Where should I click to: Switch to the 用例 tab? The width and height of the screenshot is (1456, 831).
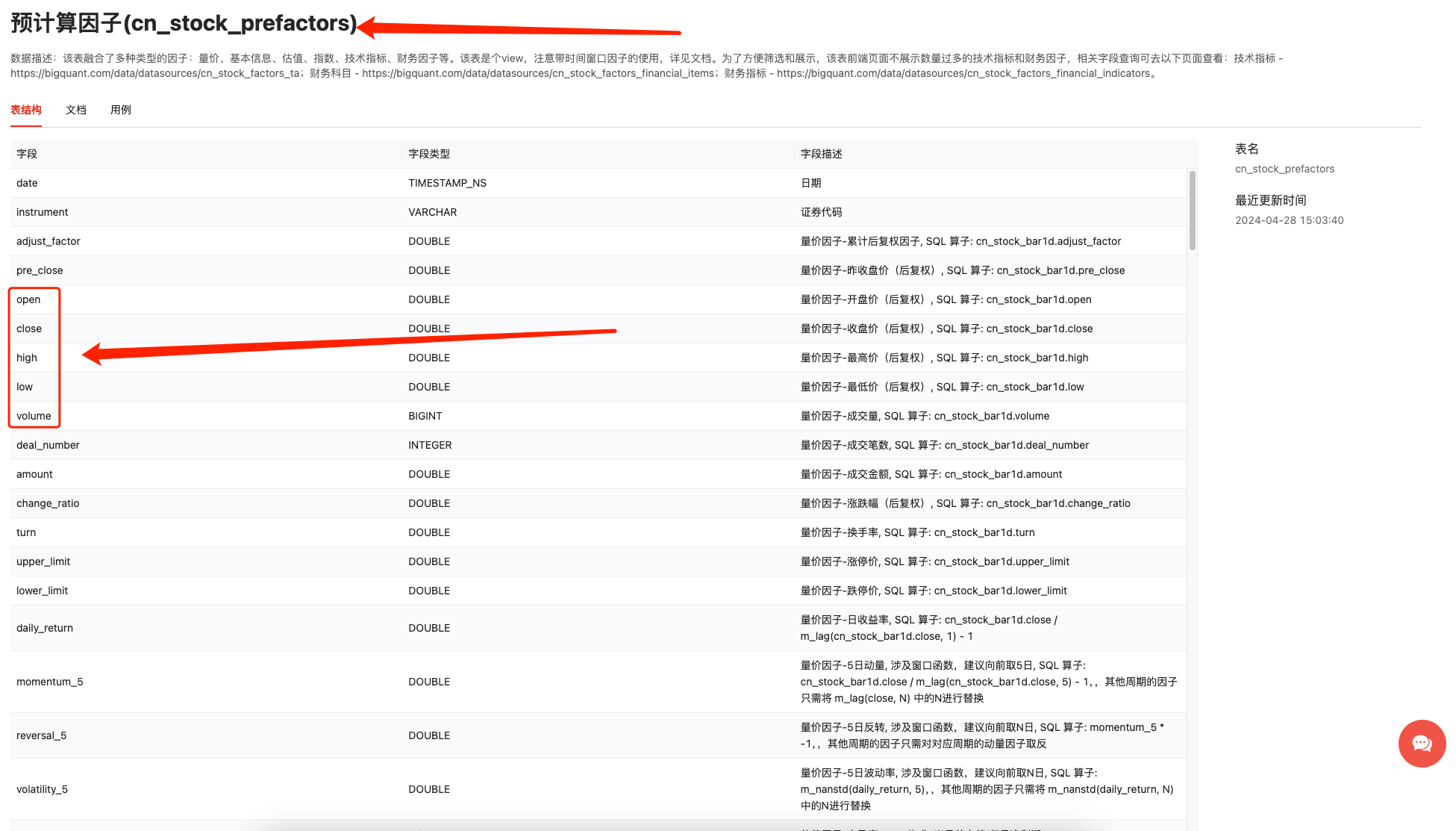tap(120, 110)
